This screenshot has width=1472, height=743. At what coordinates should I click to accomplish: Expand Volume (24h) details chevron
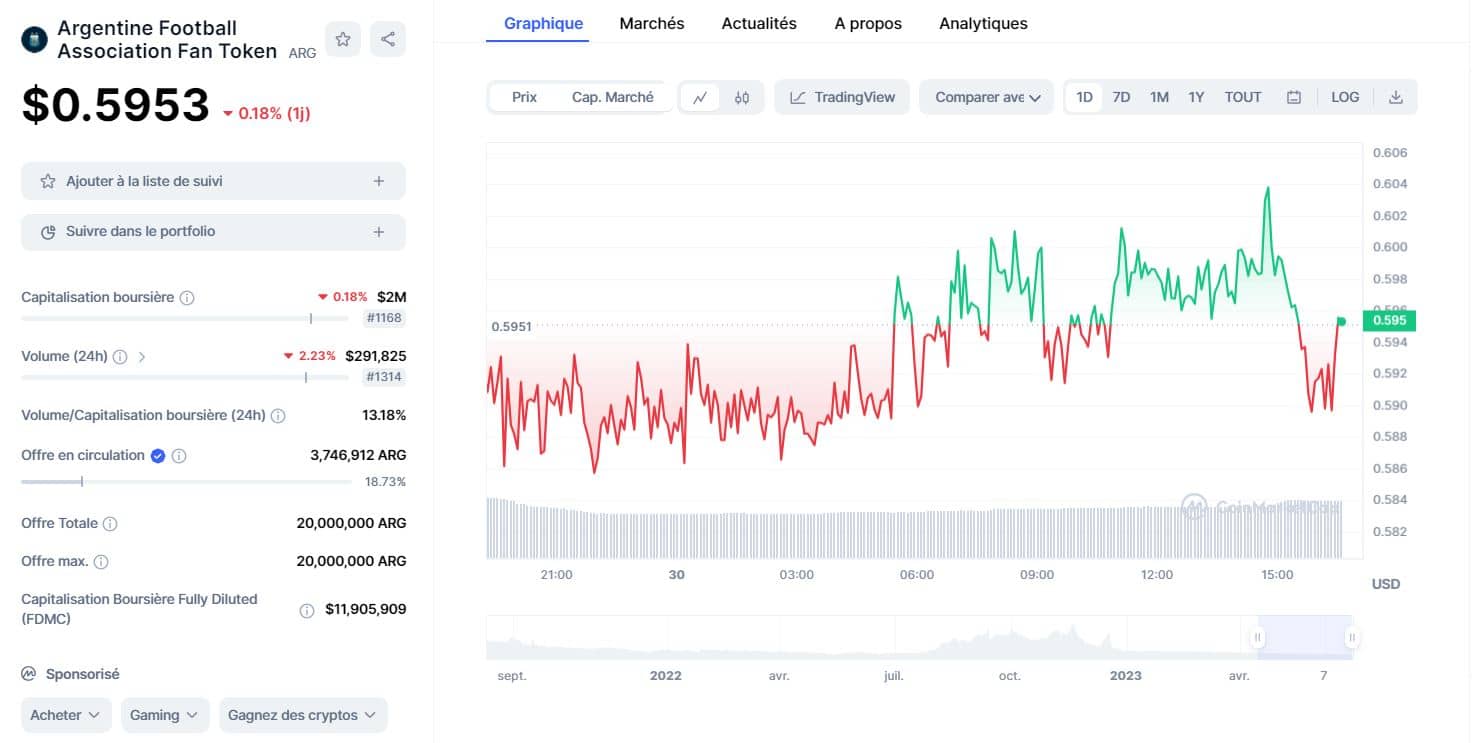[142, 357]
